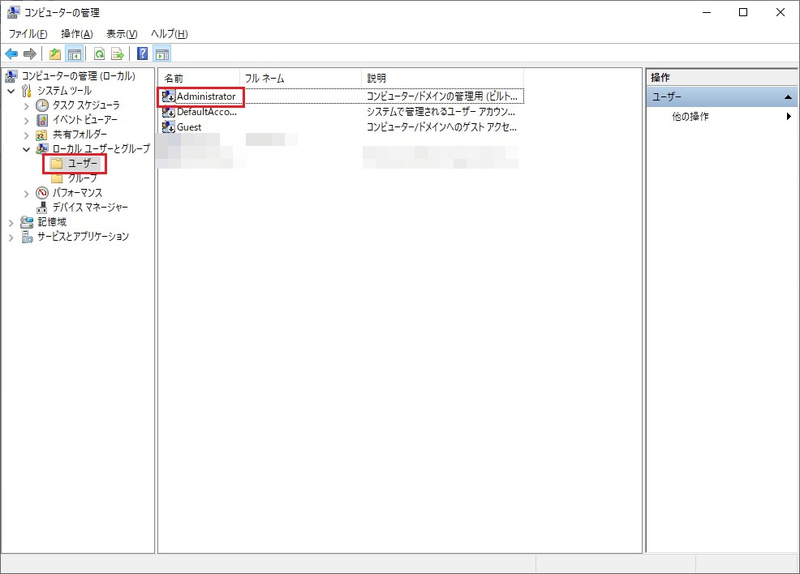Select デバイス マネージャー label
This screenshot has width=800, height=574.
point(90,208)
